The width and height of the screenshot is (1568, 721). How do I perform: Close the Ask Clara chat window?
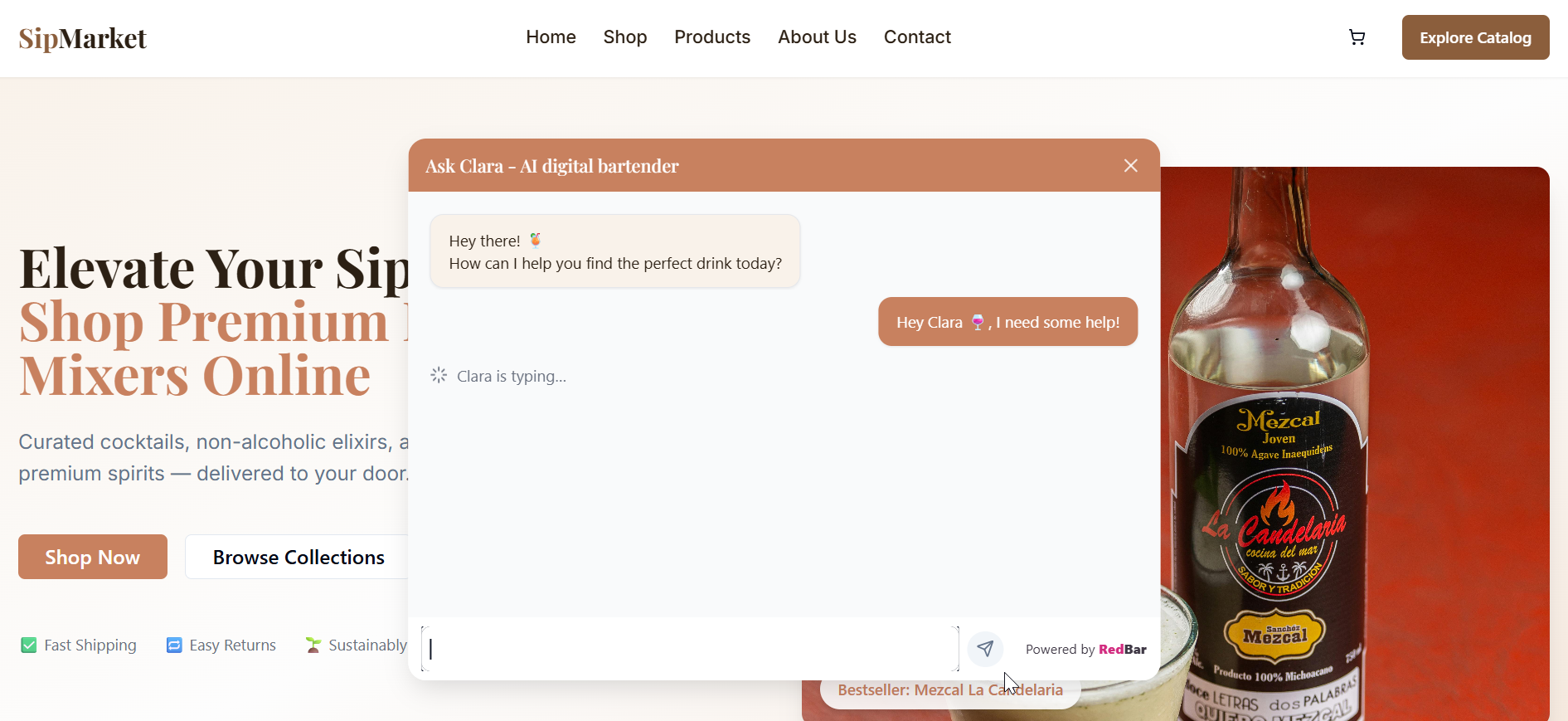pos(1130,166)
